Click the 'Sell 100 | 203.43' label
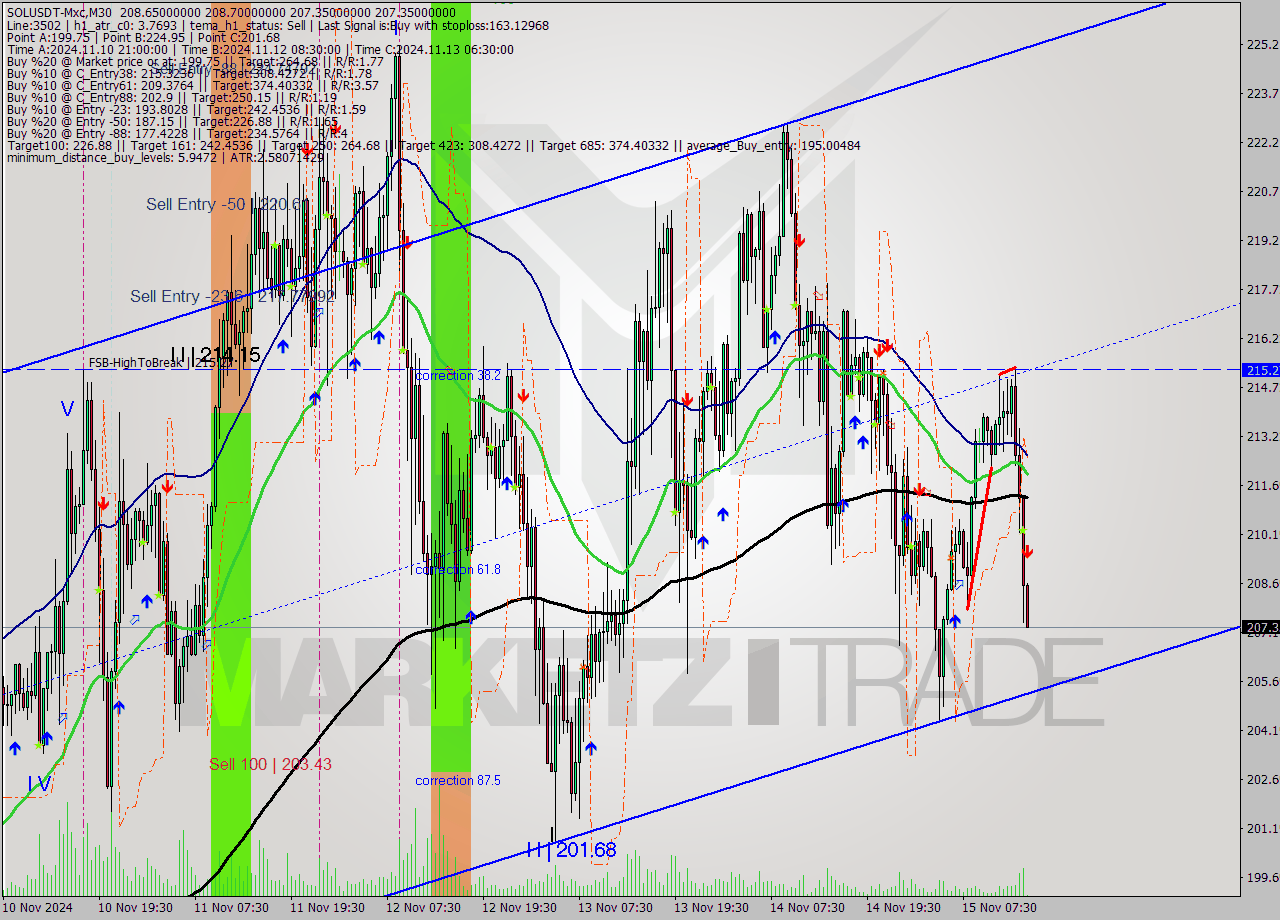The image size is (1280, 920). [270, 764]
